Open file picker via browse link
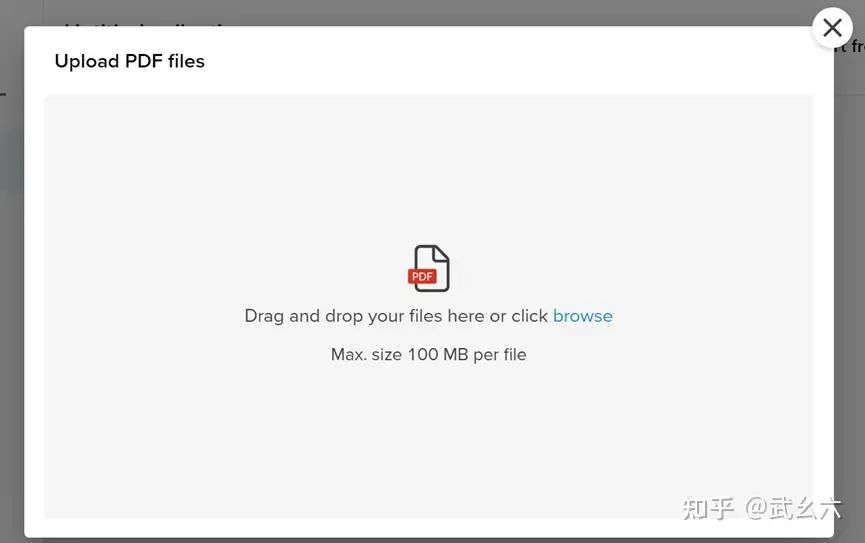This screenshot has width=865, height=543. (x=583, y=316)
